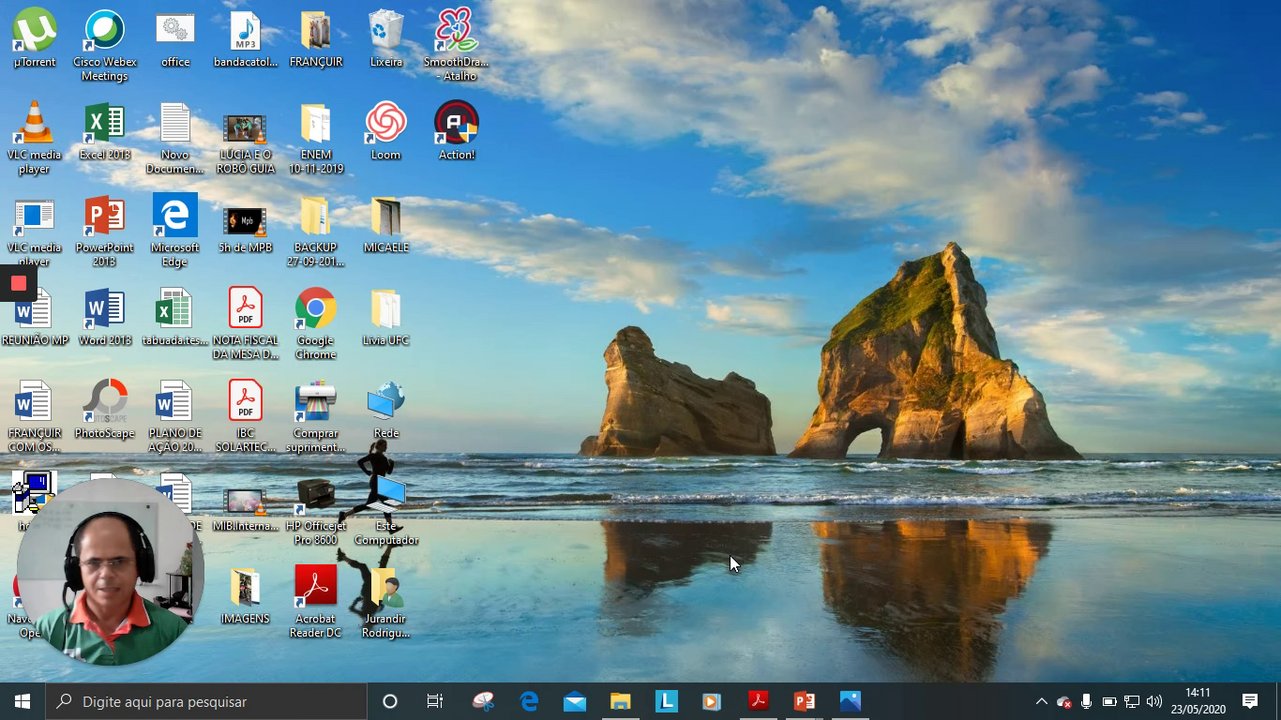Open SmoothDraw from the taskbar

point(483,701)
